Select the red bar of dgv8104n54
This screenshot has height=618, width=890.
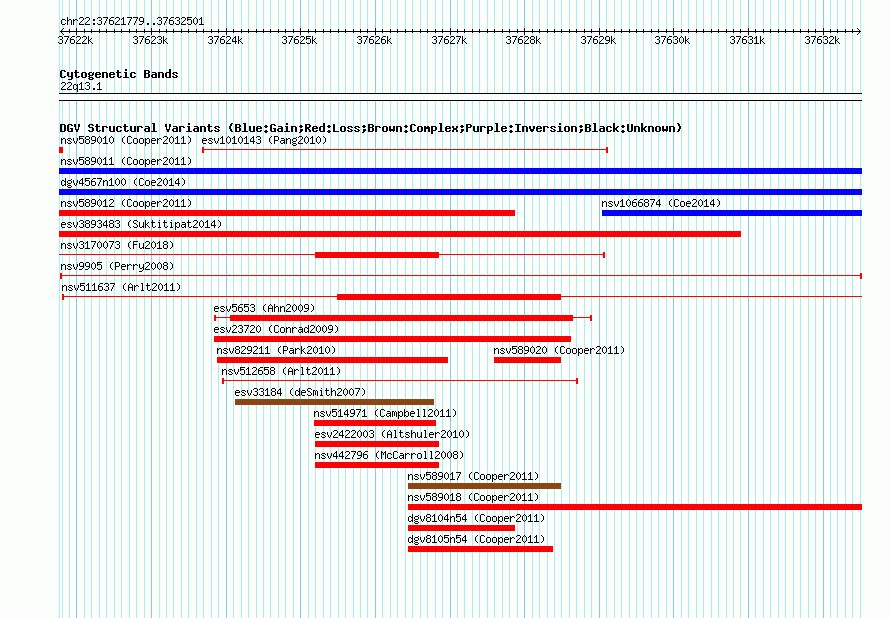(461, 528)
